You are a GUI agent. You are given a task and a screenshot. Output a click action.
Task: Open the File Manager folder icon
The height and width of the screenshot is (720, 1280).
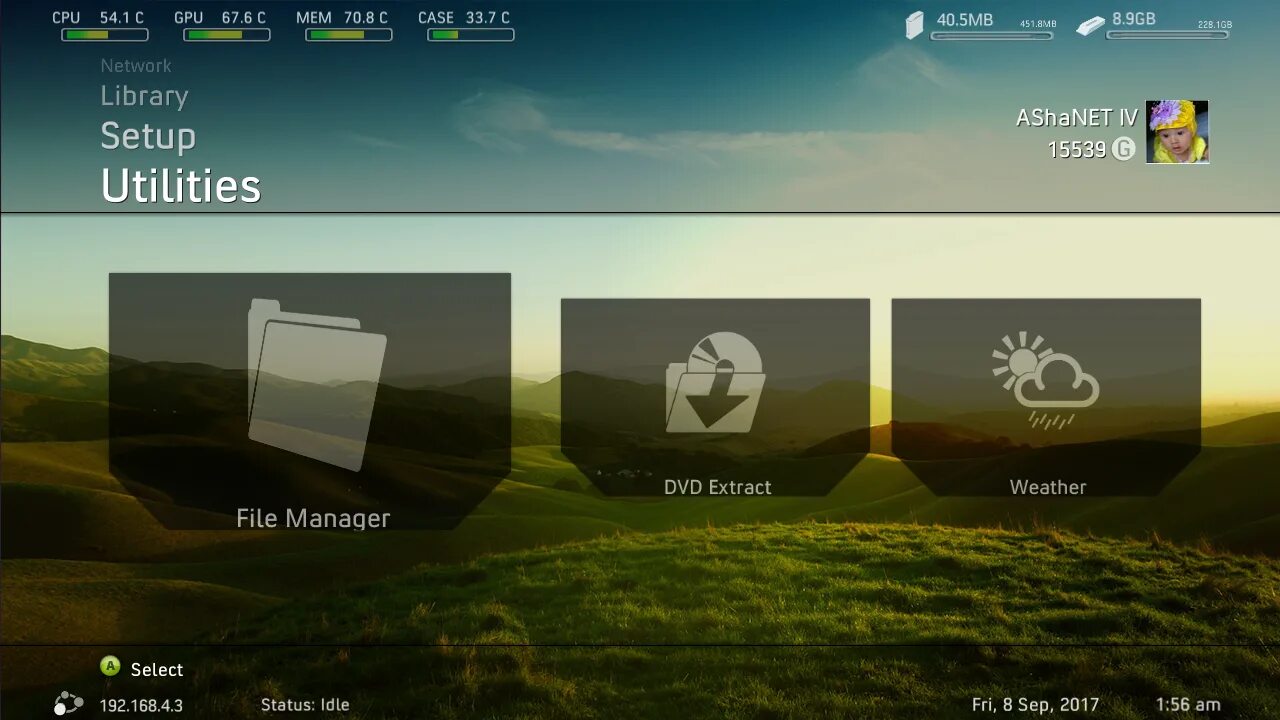317,384
